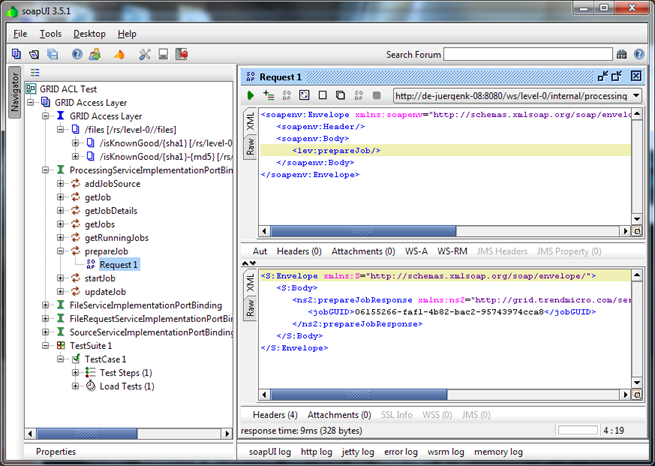The height and width of the screenshot is (466, 655).
Task: Expand FileServiceImplementationPortBinding tree node
Action: (x=46, y=305)
